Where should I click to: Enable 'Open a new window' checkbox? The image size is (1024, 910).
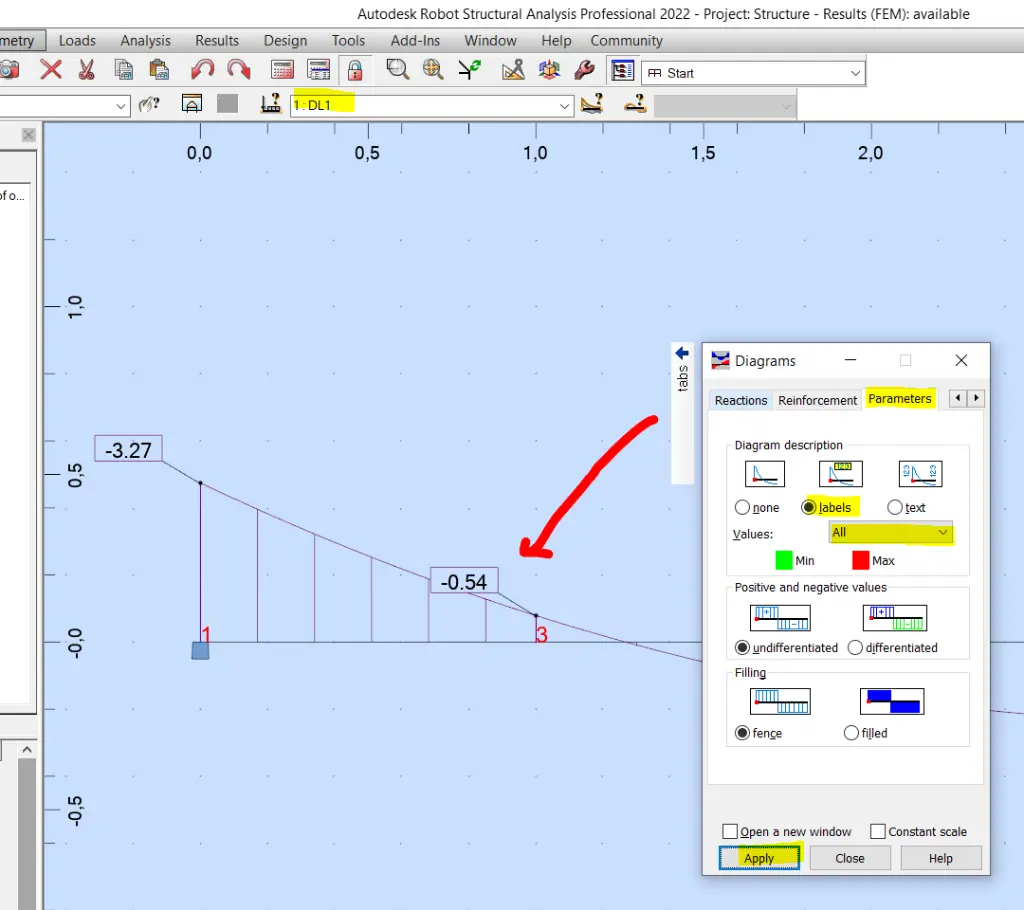730,832
